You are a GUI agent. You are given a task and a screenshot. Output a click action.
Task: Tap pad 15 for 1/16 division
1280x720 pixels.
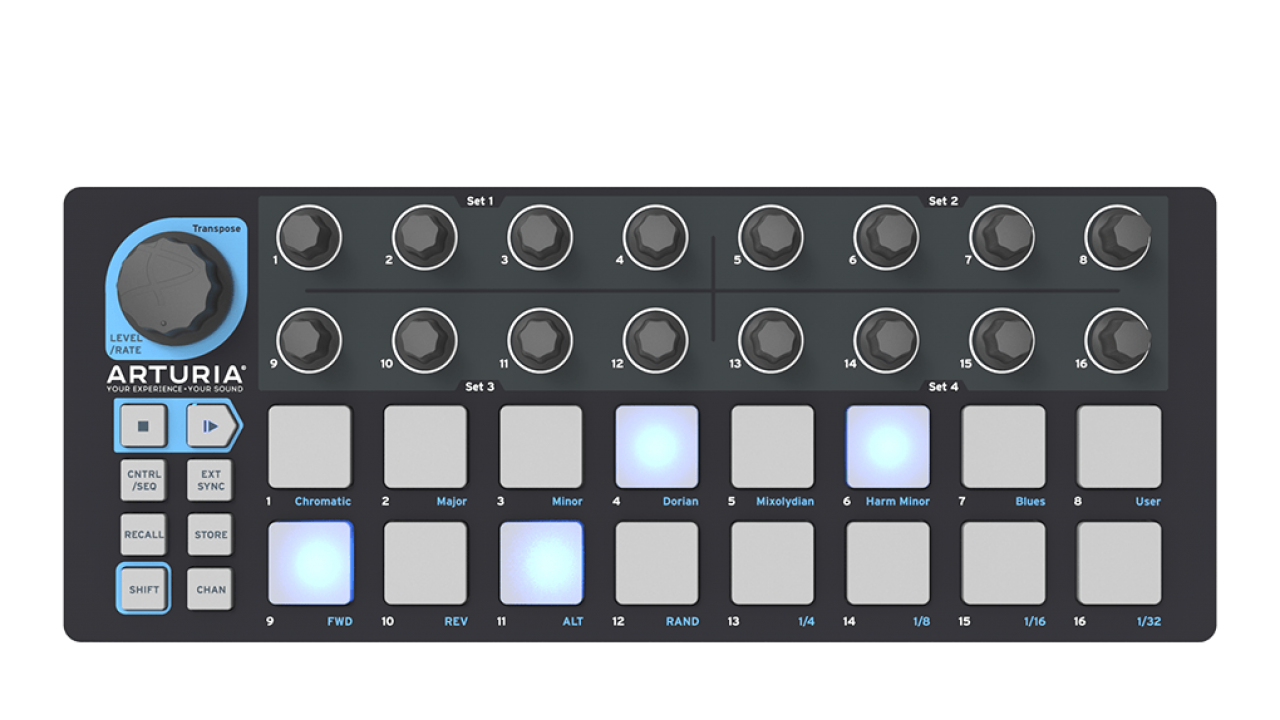[1003, 563]
